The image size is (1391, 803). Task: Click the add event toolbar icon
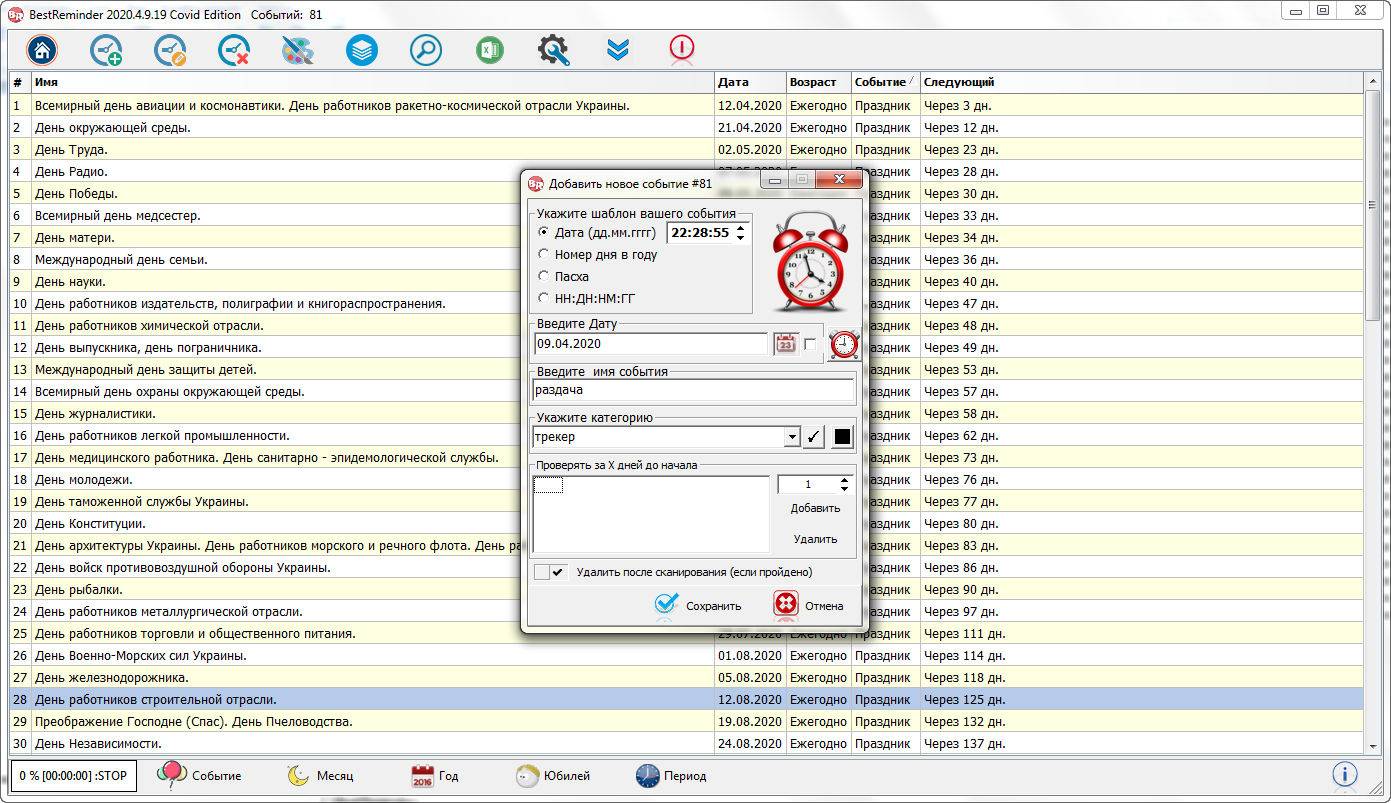click(x=106, y=50)
